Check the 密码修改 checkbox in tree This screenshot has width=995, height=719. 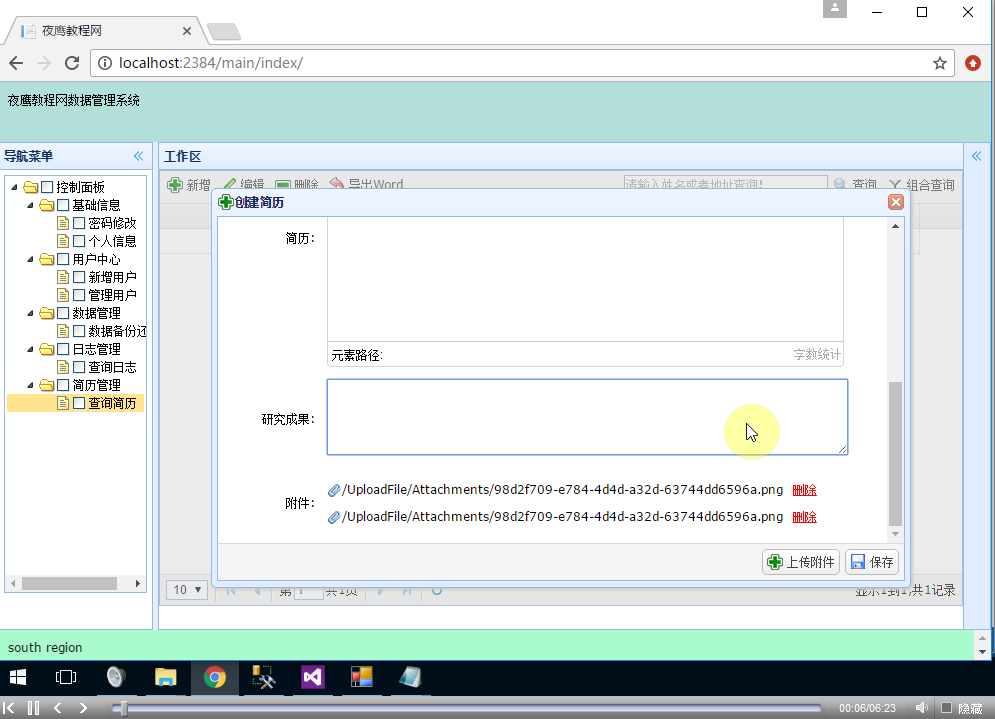(x=79, y=223)
